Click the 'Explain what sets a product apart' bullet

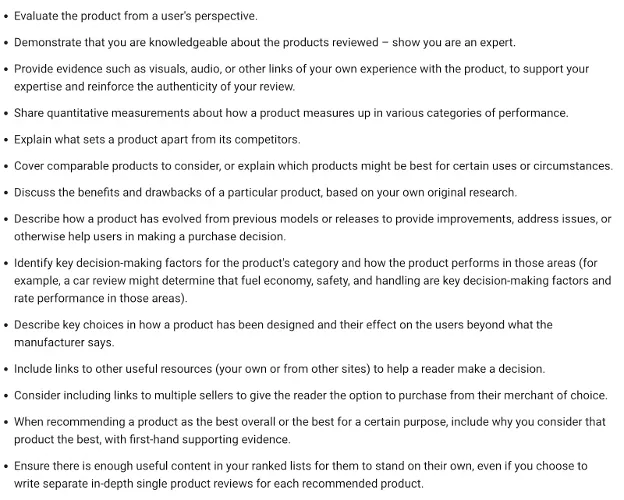click(x=157, y=139)
